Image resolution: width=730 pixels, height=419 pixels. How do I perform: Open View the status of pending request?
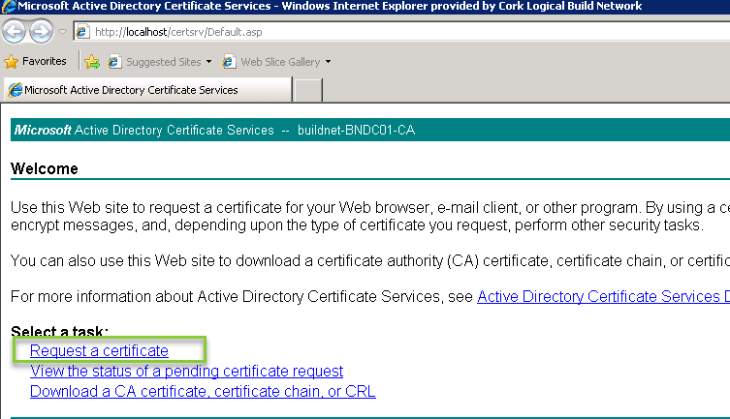tap(186, 371)
